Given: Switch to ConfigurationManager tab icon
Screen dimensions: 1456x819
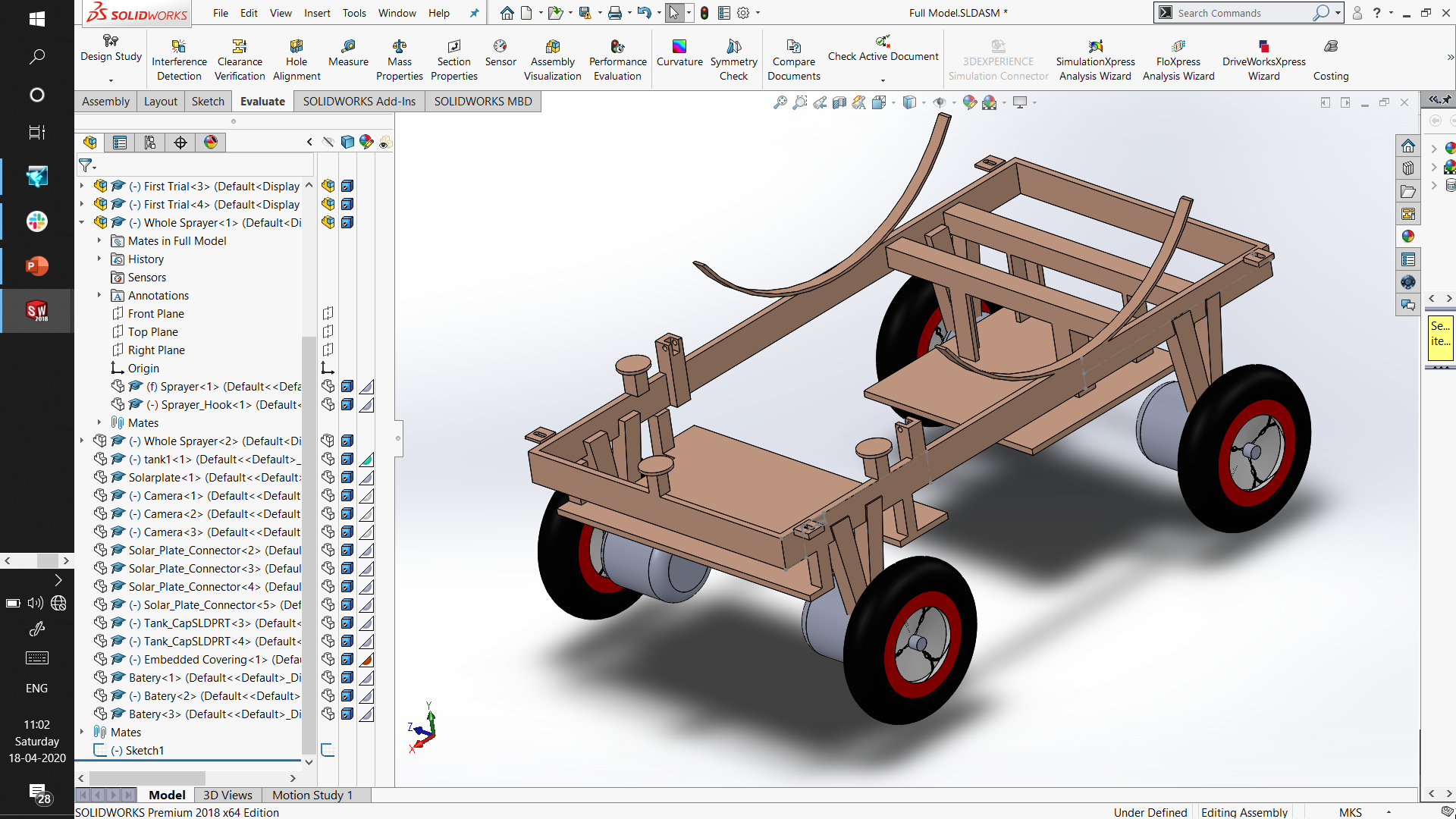Looking at the screenshot, I should (150, 143).
